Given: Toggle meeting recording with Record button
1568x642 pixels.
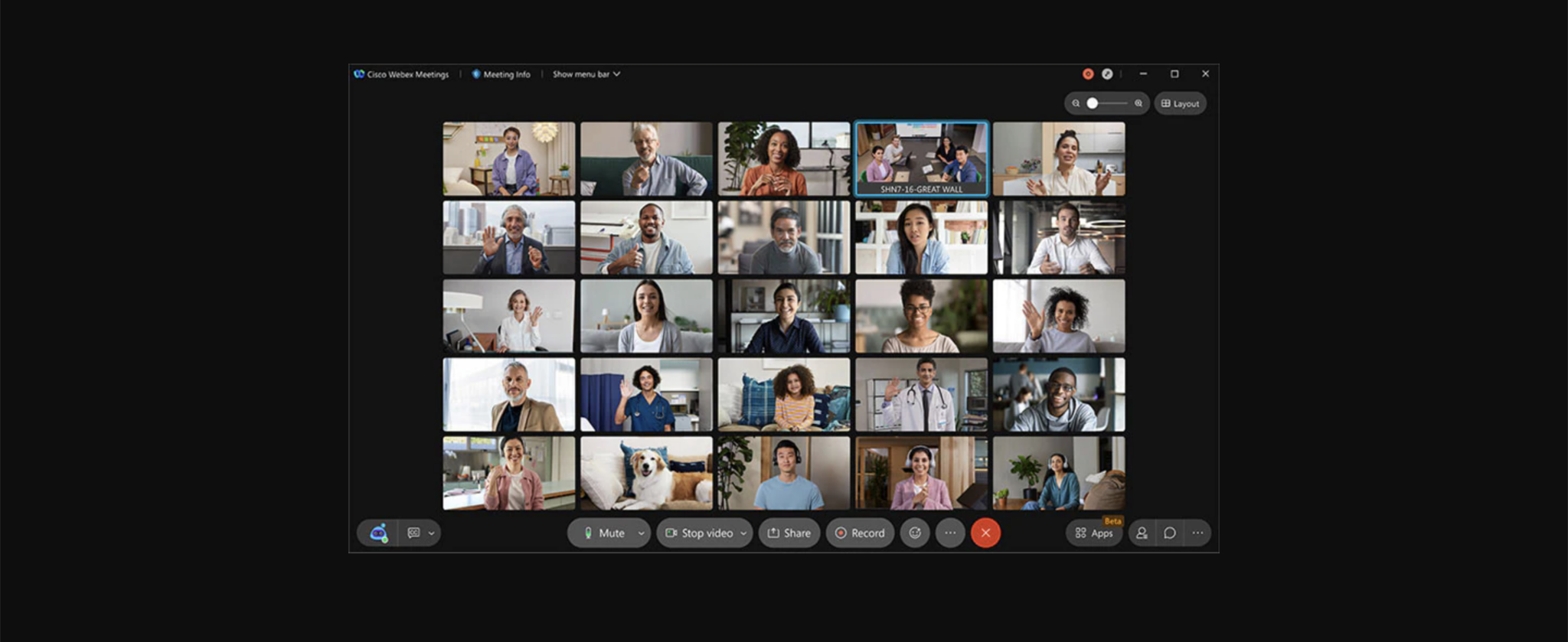Looking at the screenshot, I should click(860, 533).
